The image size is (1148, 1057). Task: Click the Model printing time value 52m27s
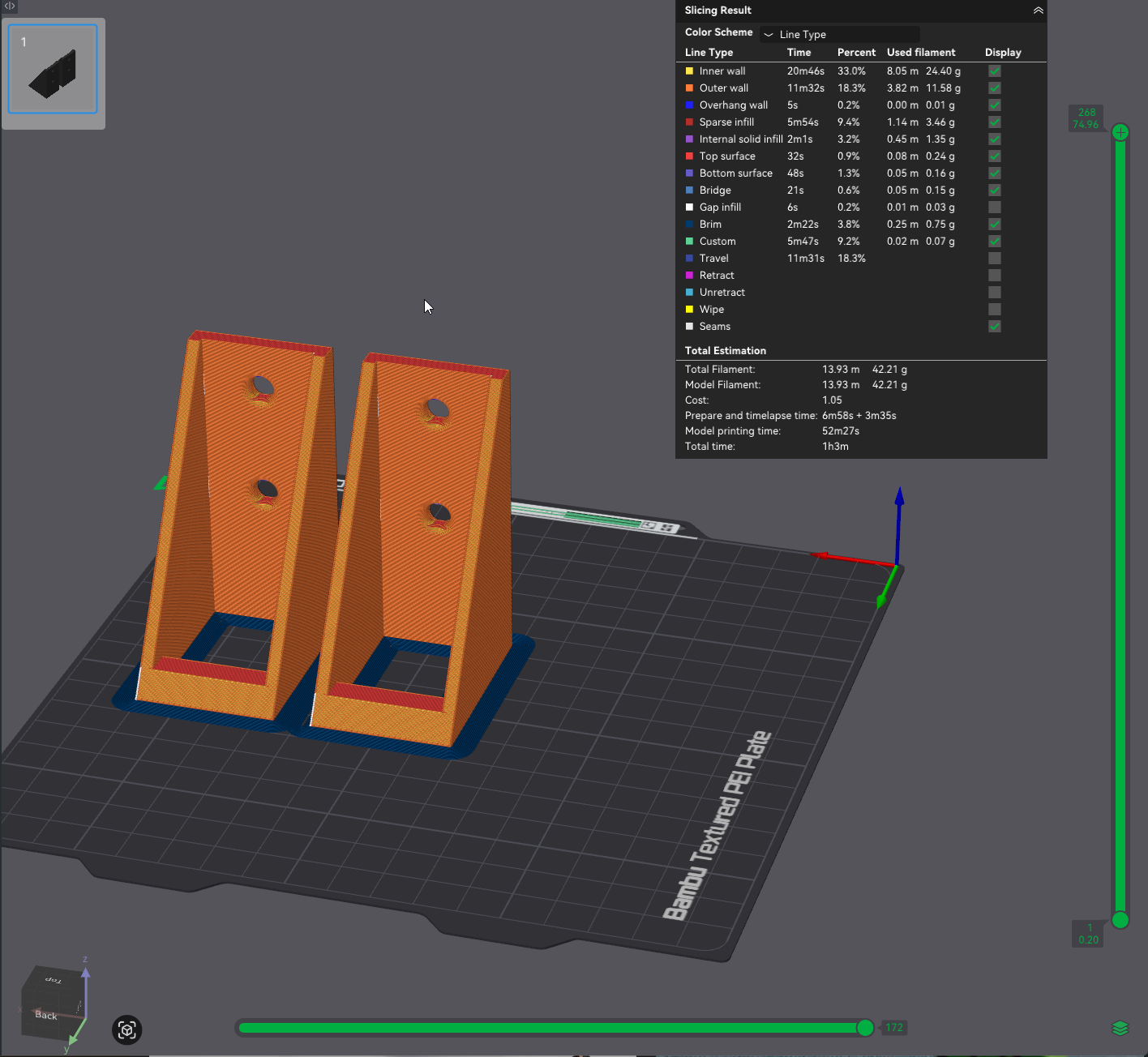(x=841, y=431)
